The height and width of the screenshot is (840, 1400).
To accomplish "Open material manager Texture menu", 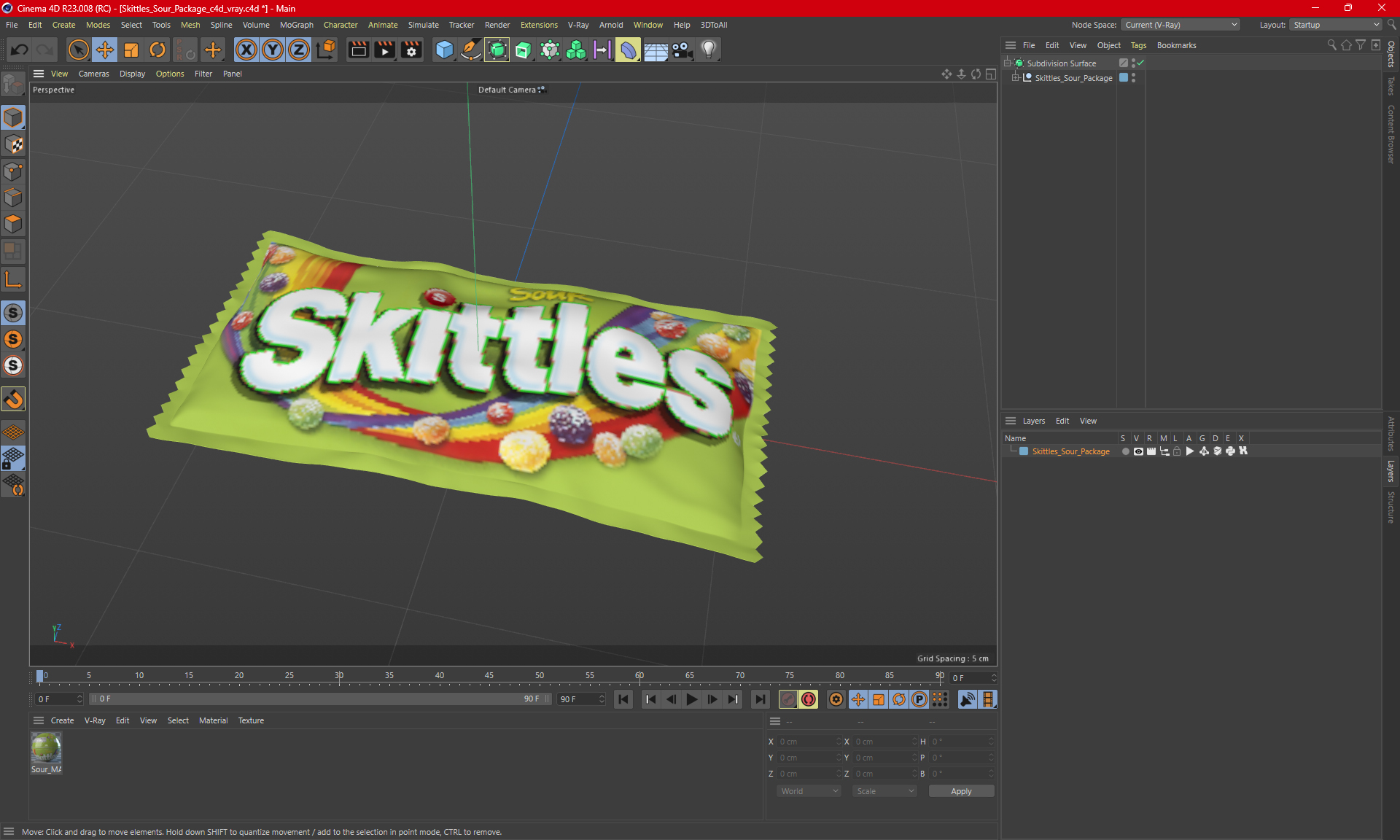I will coord(251,720).
